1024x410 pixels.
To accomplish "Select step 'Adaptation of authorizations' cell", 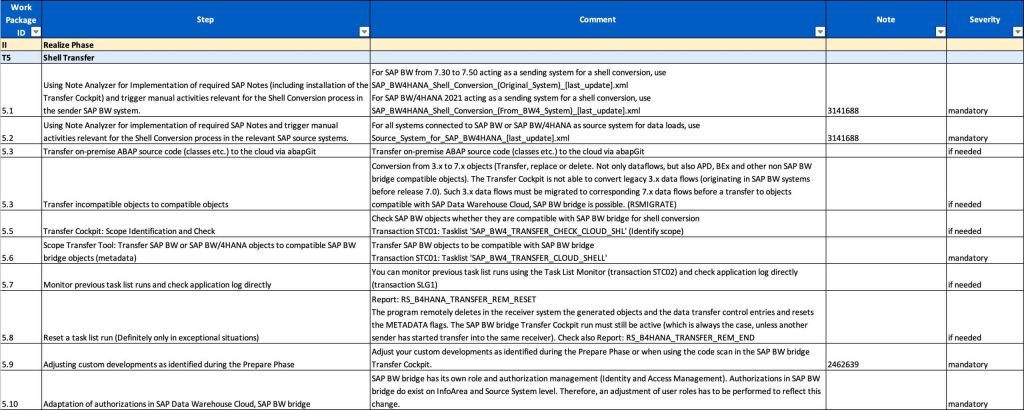I will click(206, 390).
